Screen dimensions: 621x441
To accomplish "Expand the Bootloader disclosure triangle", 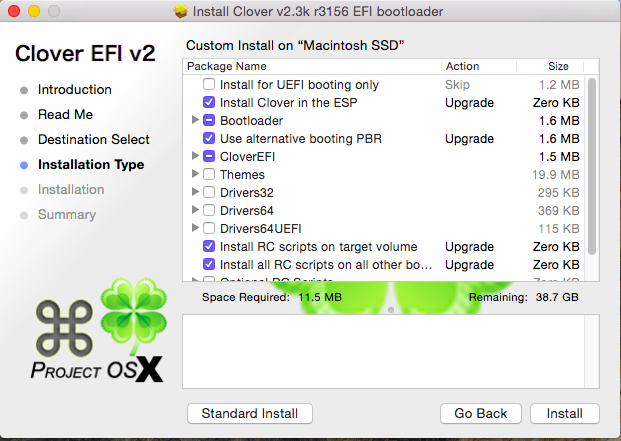I will [x=195, y=120].
